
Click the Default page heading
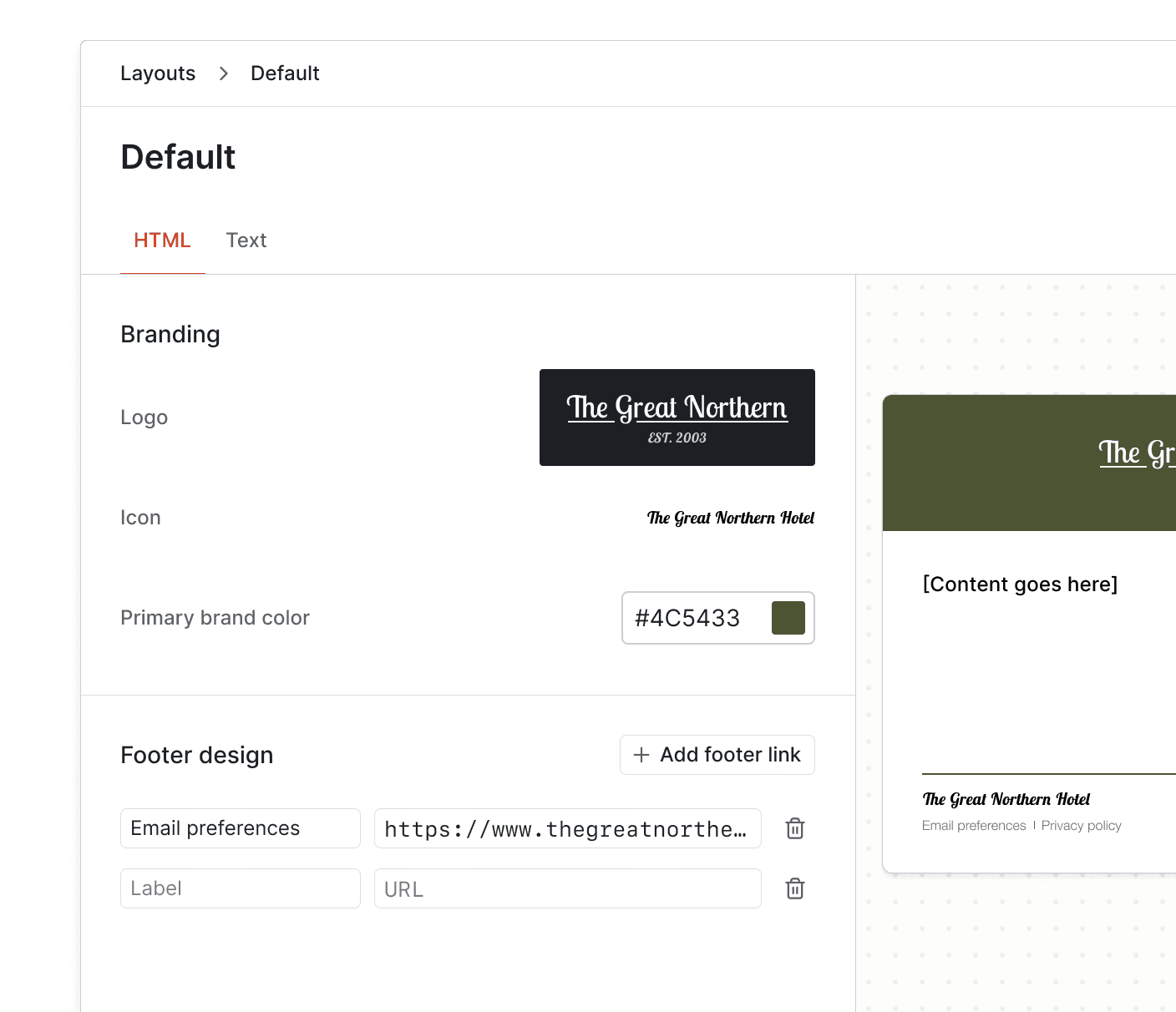pos(177,156)
